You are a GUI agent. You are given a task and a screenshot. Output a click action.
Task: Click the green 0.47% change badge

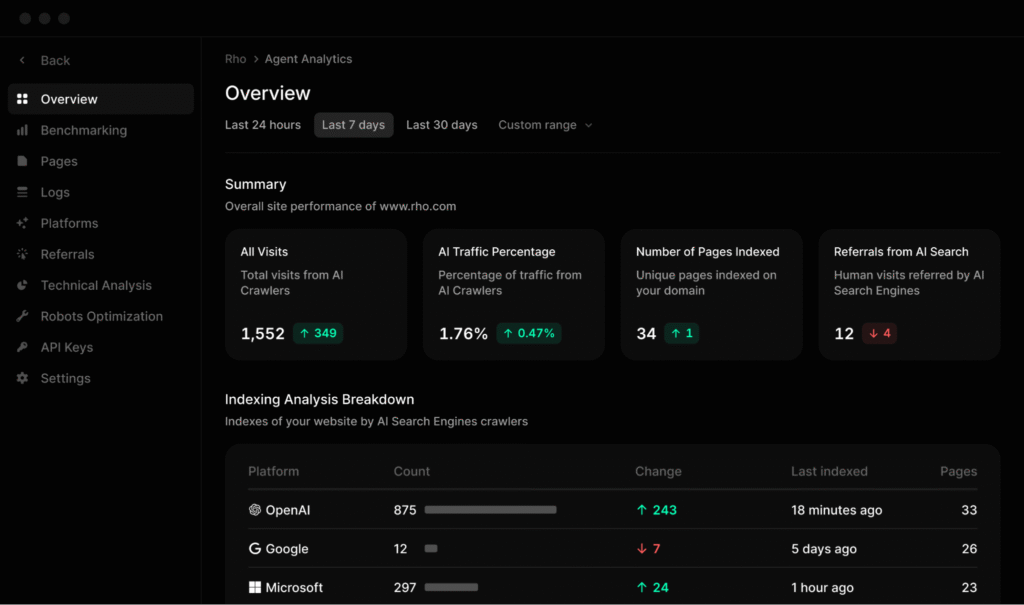click(x=529, y=333)
